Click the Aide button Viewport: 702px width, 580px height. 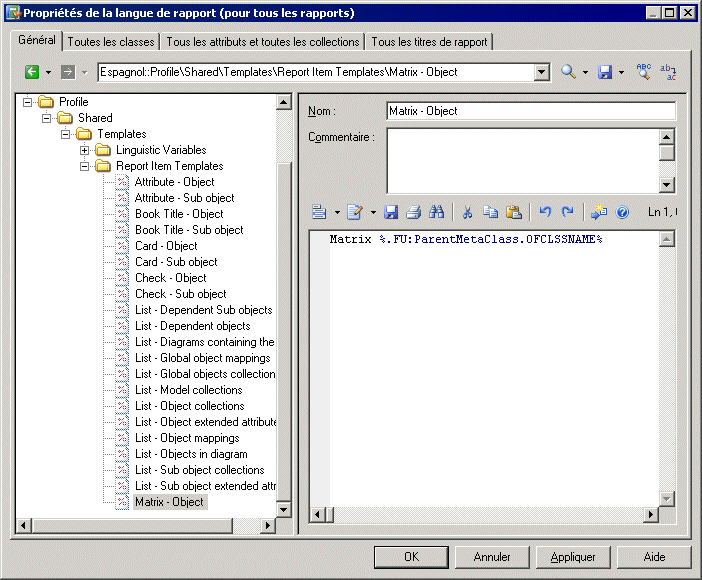tap(654, 557)
